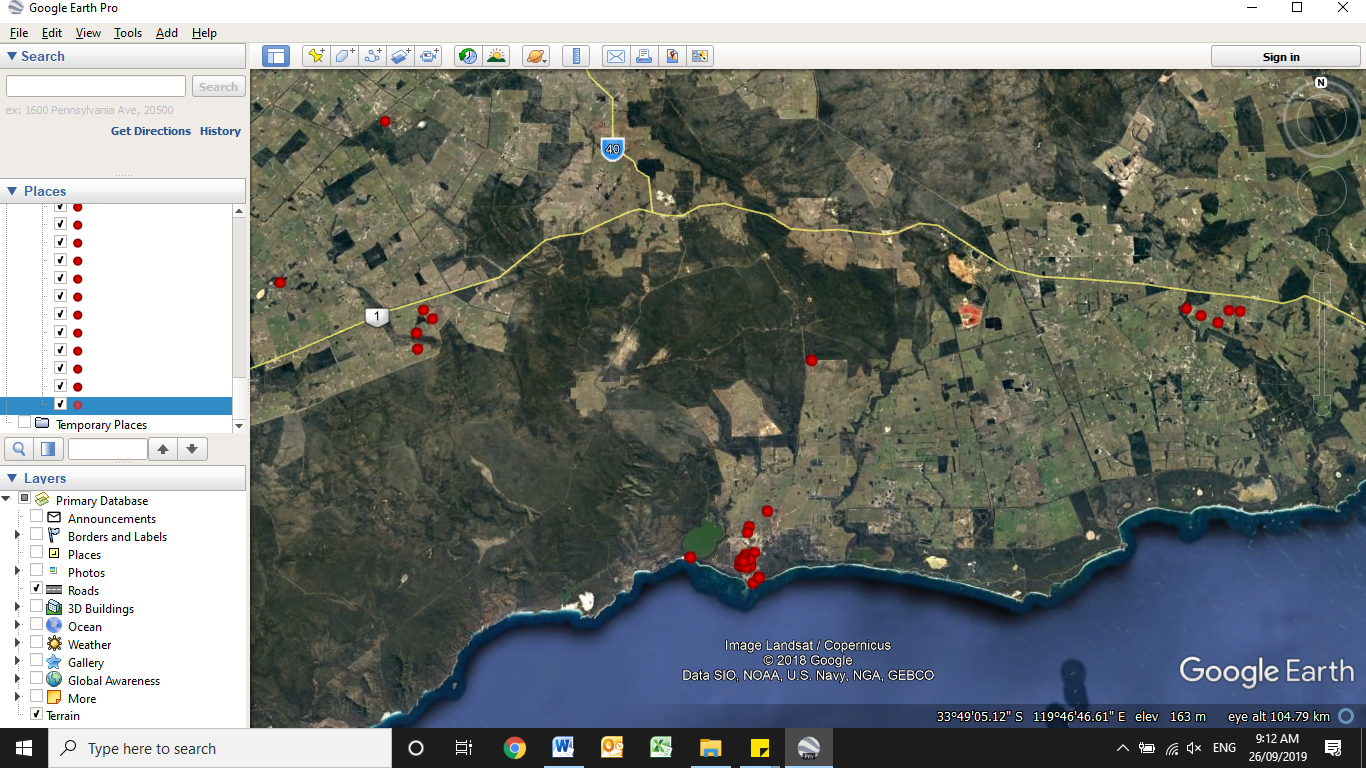The image size is (1366, 768).
Task: Click magnifier search icon under Places
Action: [19, 449]
